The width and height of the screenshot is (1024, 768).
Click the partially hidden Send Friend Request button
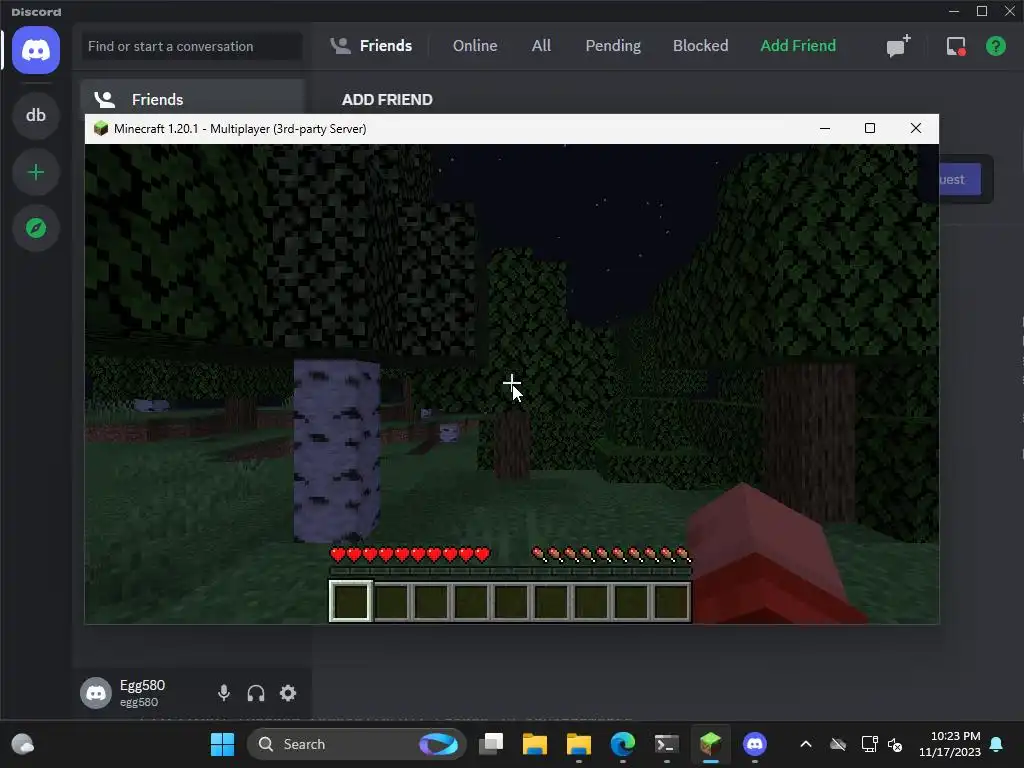pyautogui.click(x=960, y=180)
